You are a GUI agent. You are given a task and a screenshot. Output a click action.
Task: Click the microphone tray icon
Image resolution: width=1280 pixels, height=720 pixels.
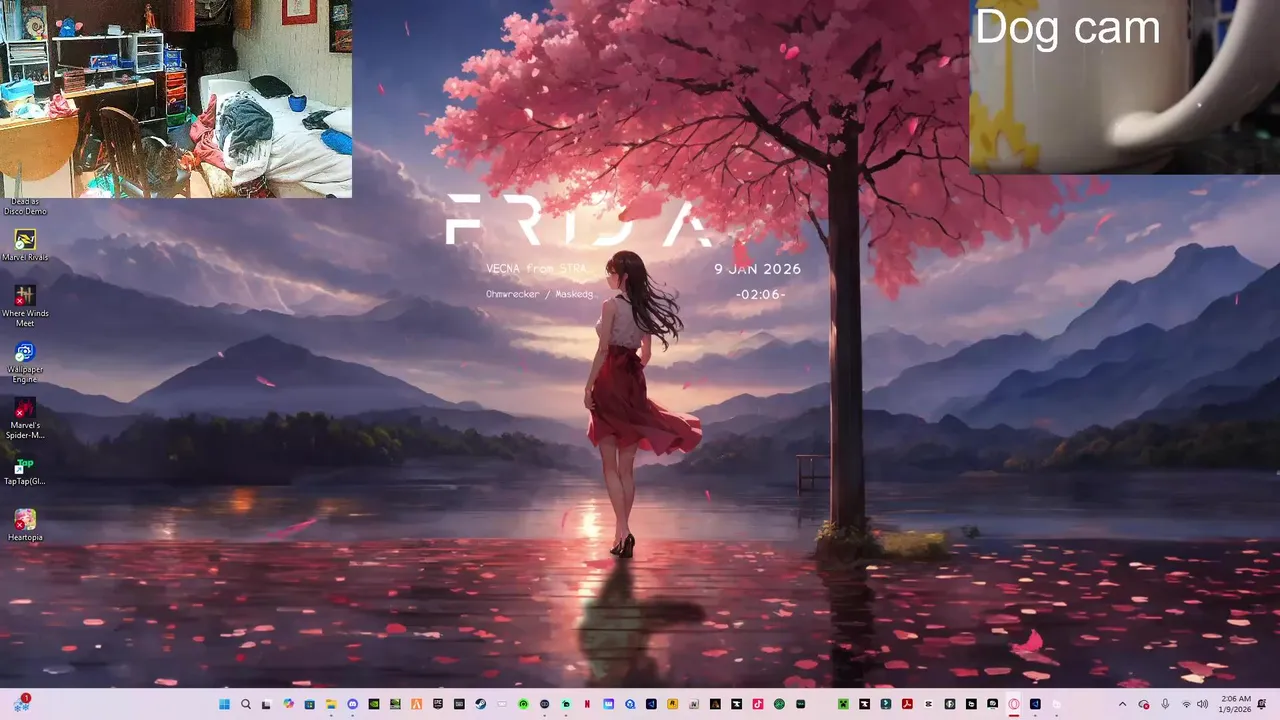tap(1165, 704)
